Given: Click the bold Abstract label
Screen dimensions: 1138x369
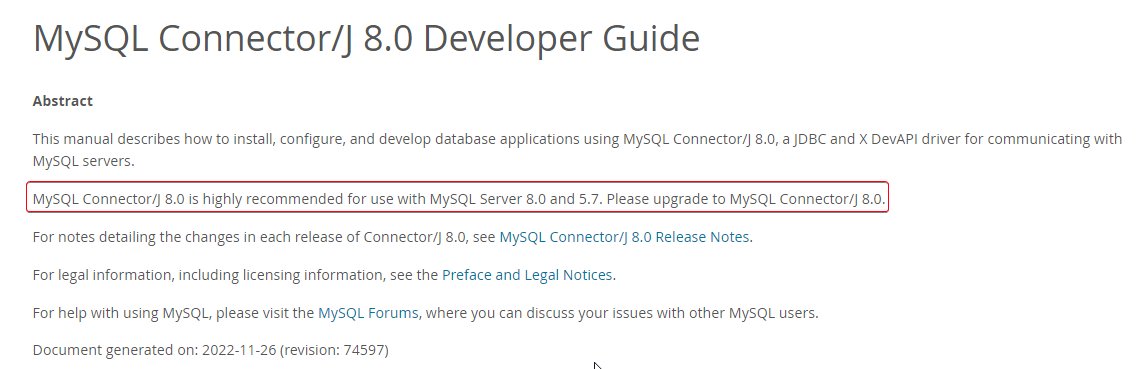Looking at the screenshot, I should 62,101.
